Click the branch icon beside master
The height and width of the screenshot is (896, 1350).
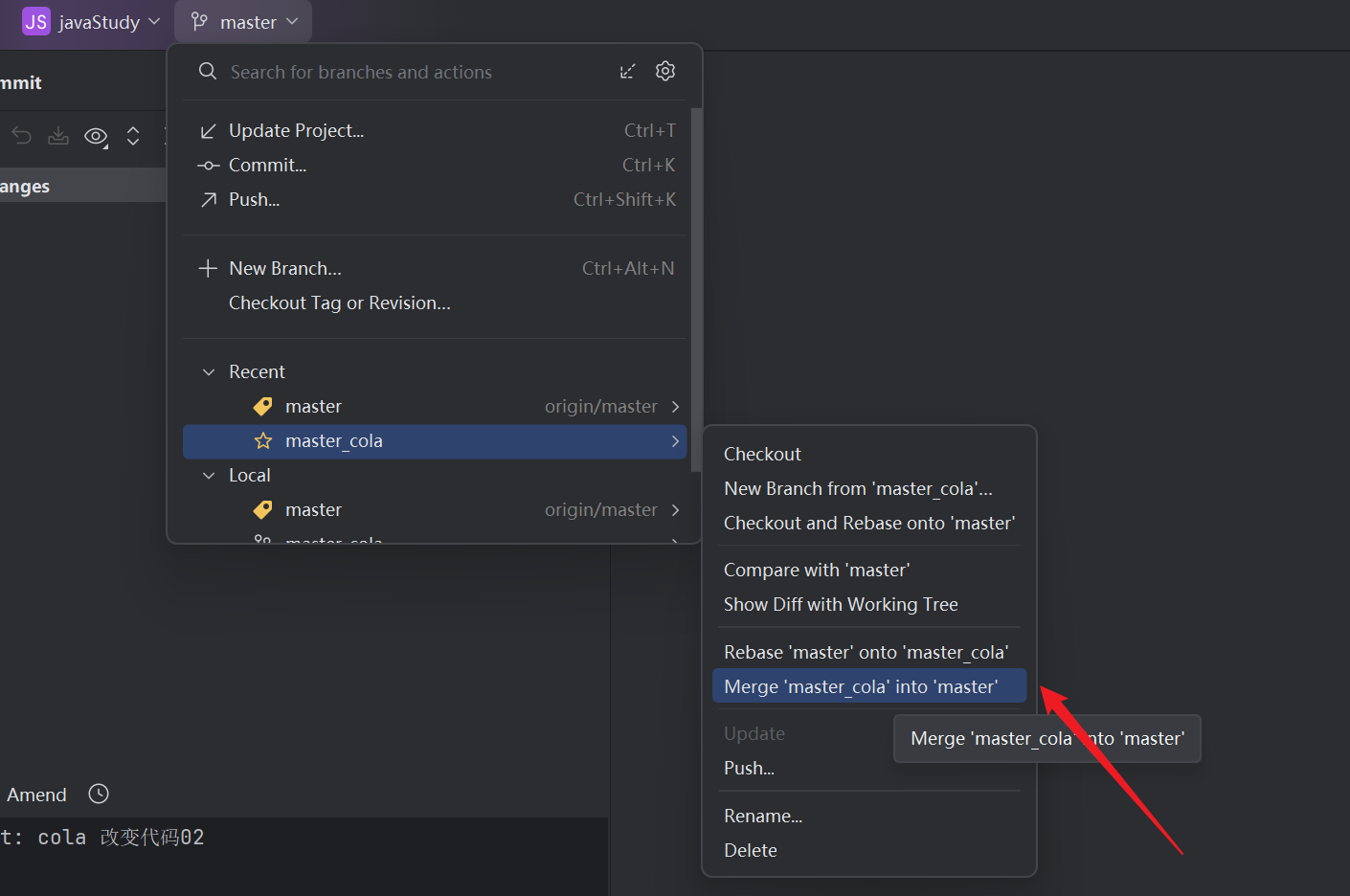pyautogui.click(x=199, y=21)
